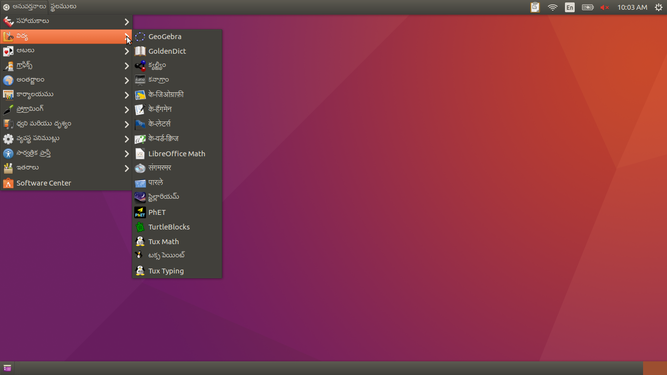Click the show desktop button in bottom panel
The width and height of the screenshot is (667, 375).
click(x=7, y=368)
